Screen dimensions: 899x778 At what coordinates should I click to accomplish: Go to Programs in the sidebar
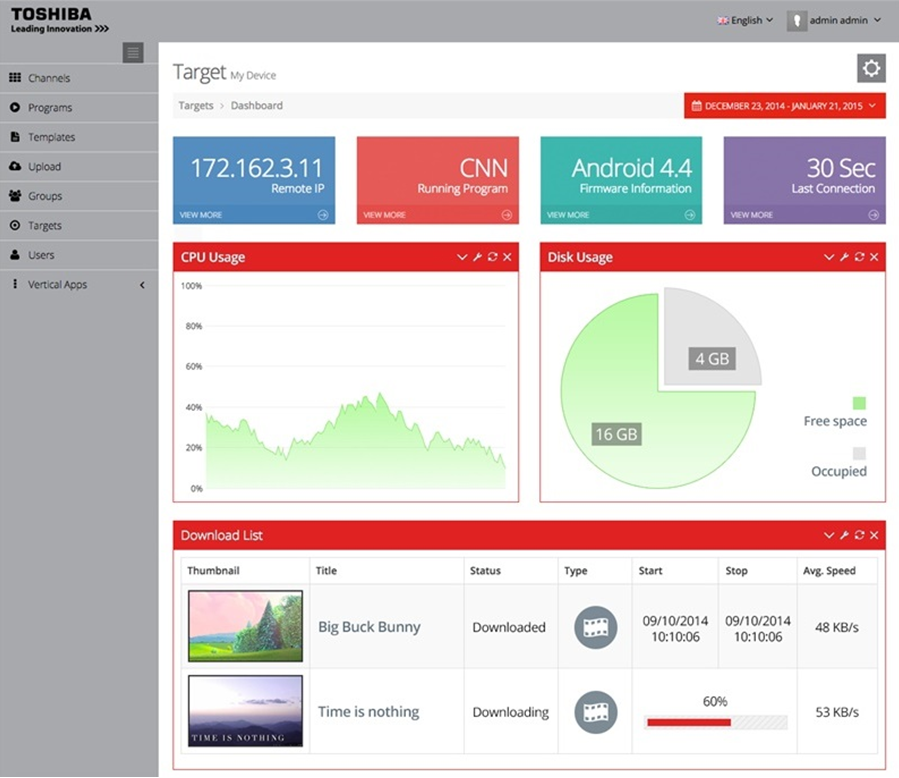(x=50, y=108)
